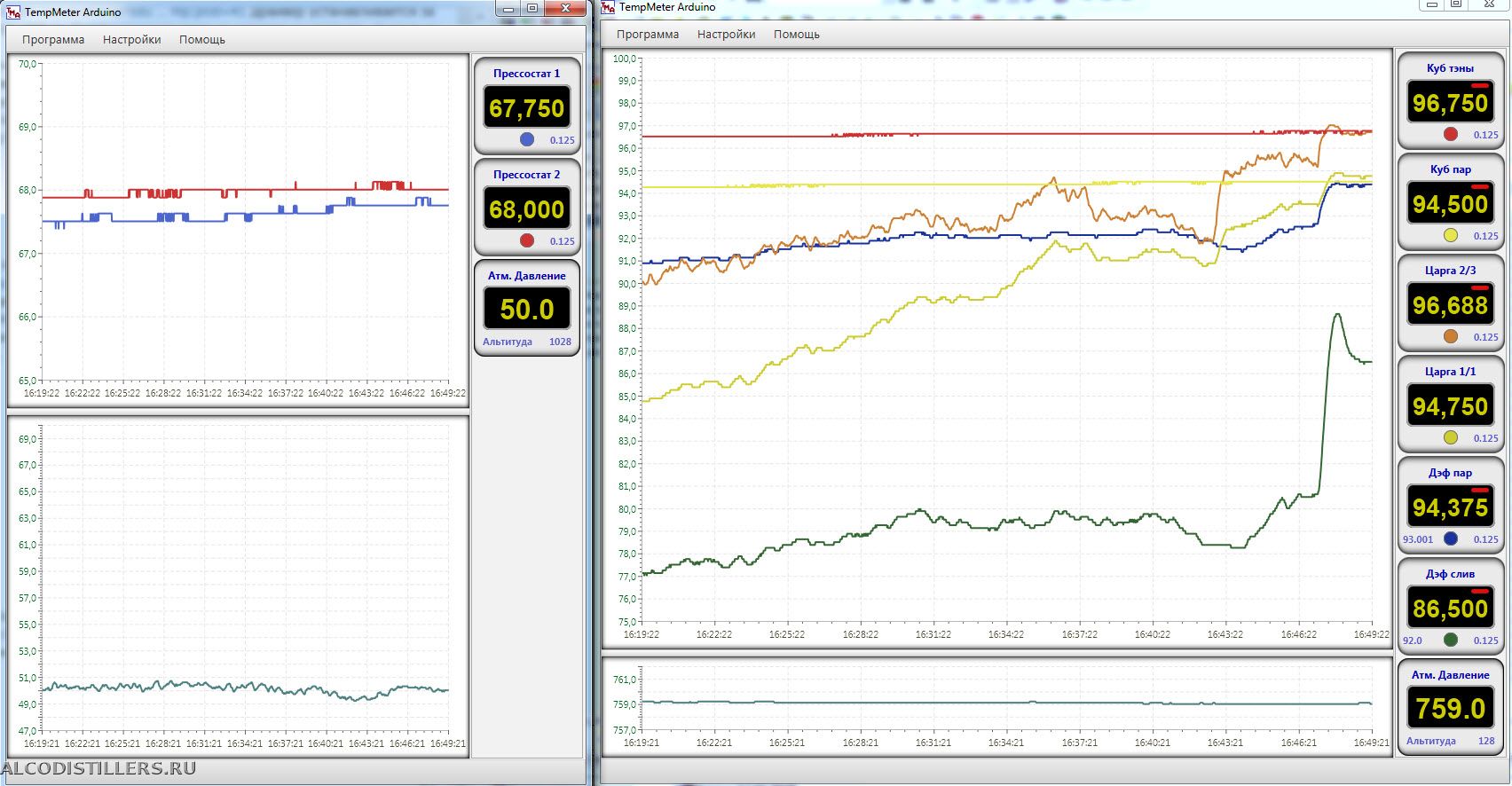Click altitude value 1028 in left window
The image size is (1512, 786).
(x=560, y=342)
